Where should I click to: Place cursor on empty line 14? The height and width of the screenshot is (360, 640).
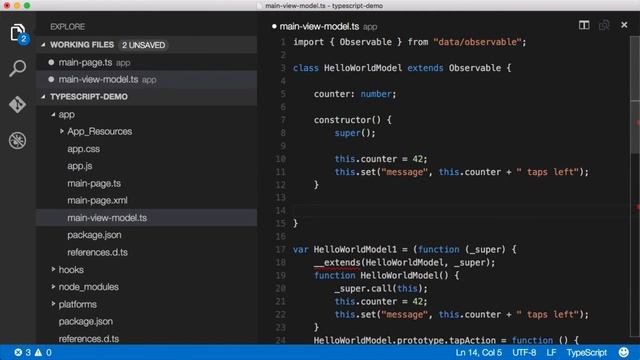(461, 211)
